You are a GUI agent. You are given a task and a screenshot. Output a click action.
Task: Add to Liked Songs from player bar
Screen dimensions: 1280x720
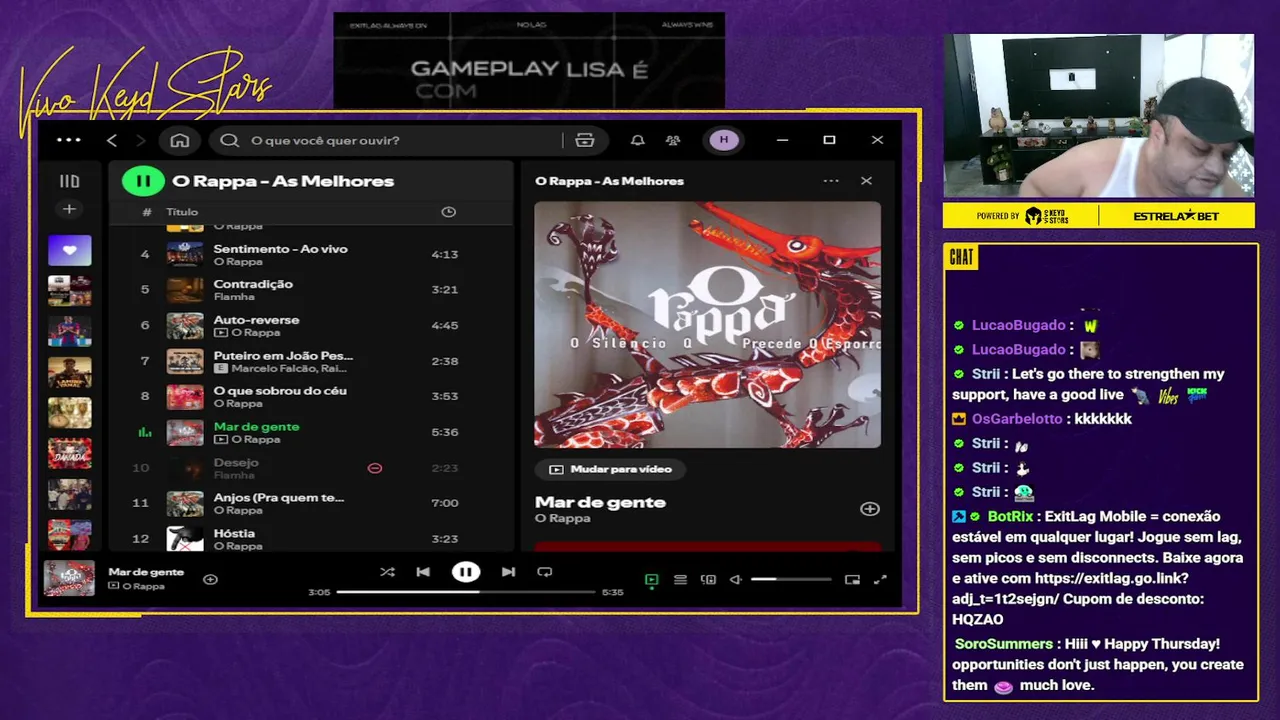[210, 579]
